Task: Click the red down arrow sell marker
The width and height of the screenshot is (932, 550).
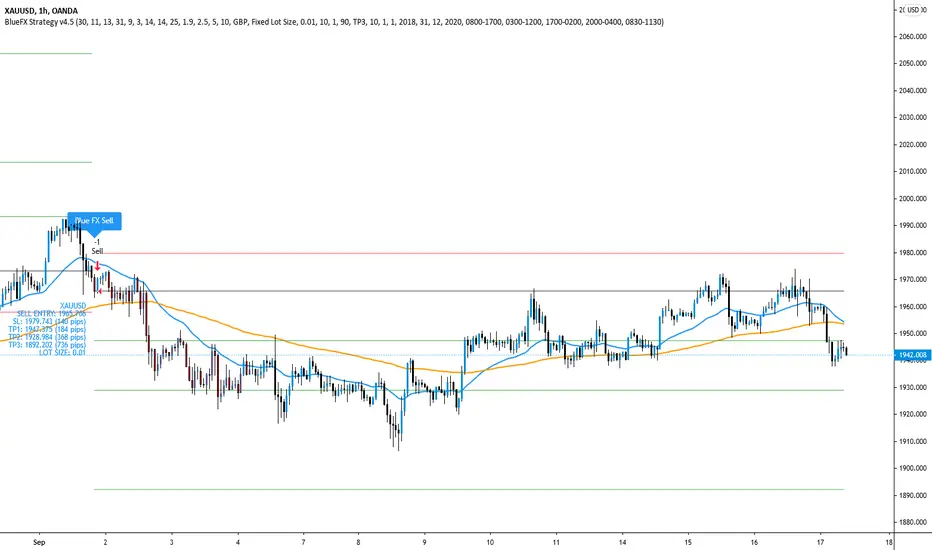Action: pyautogui.click(x=97, y=266)
